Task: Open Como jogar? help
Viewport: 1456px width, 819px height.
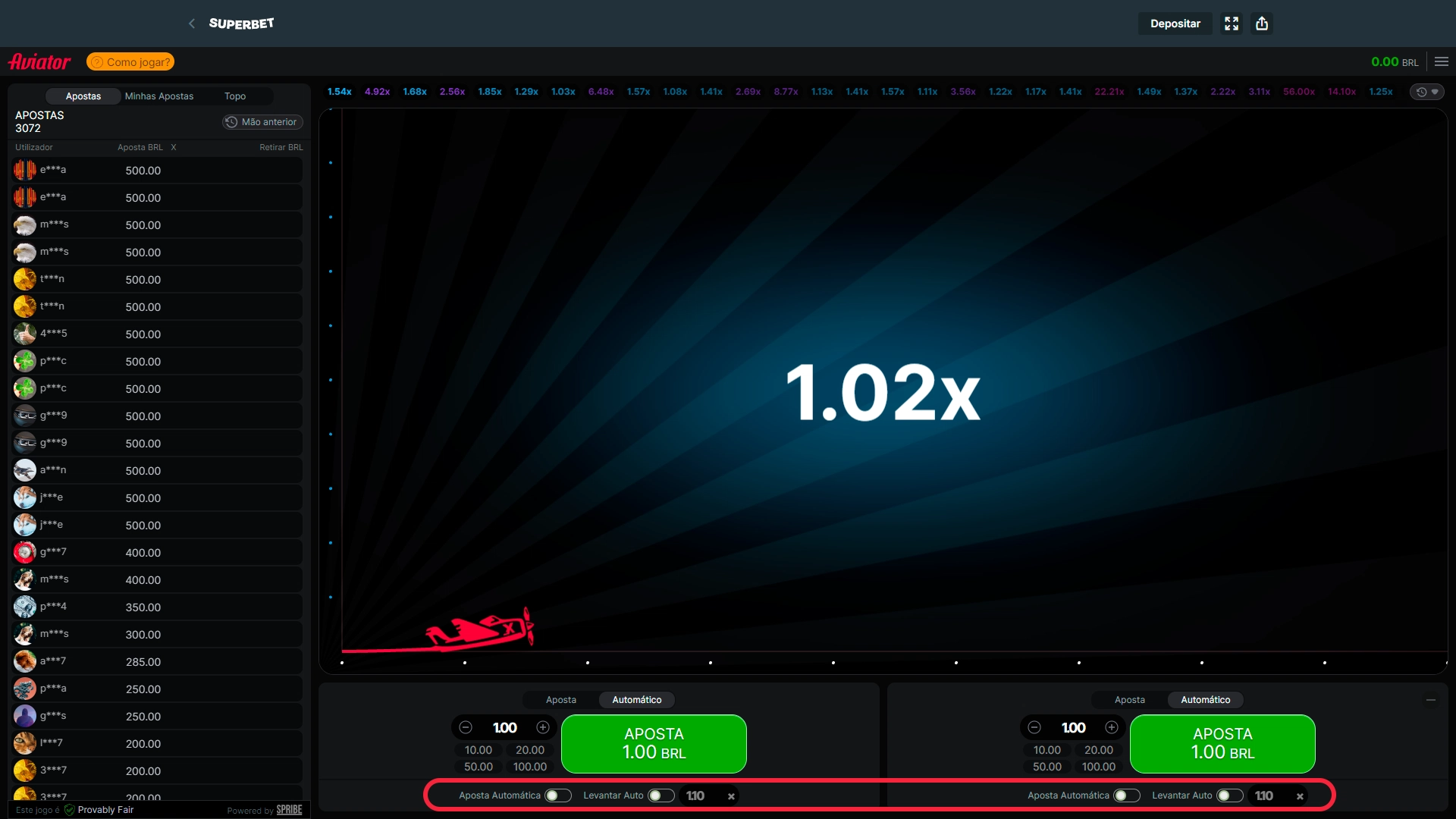Action: click(130, 62)
